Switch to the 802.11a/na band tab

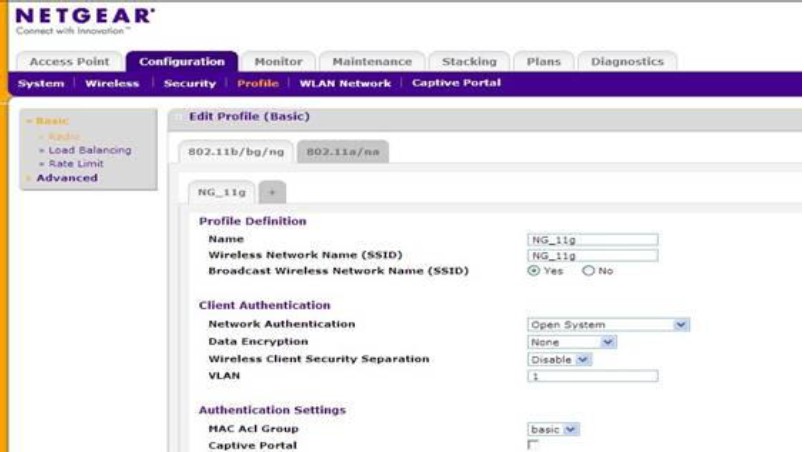343,152
